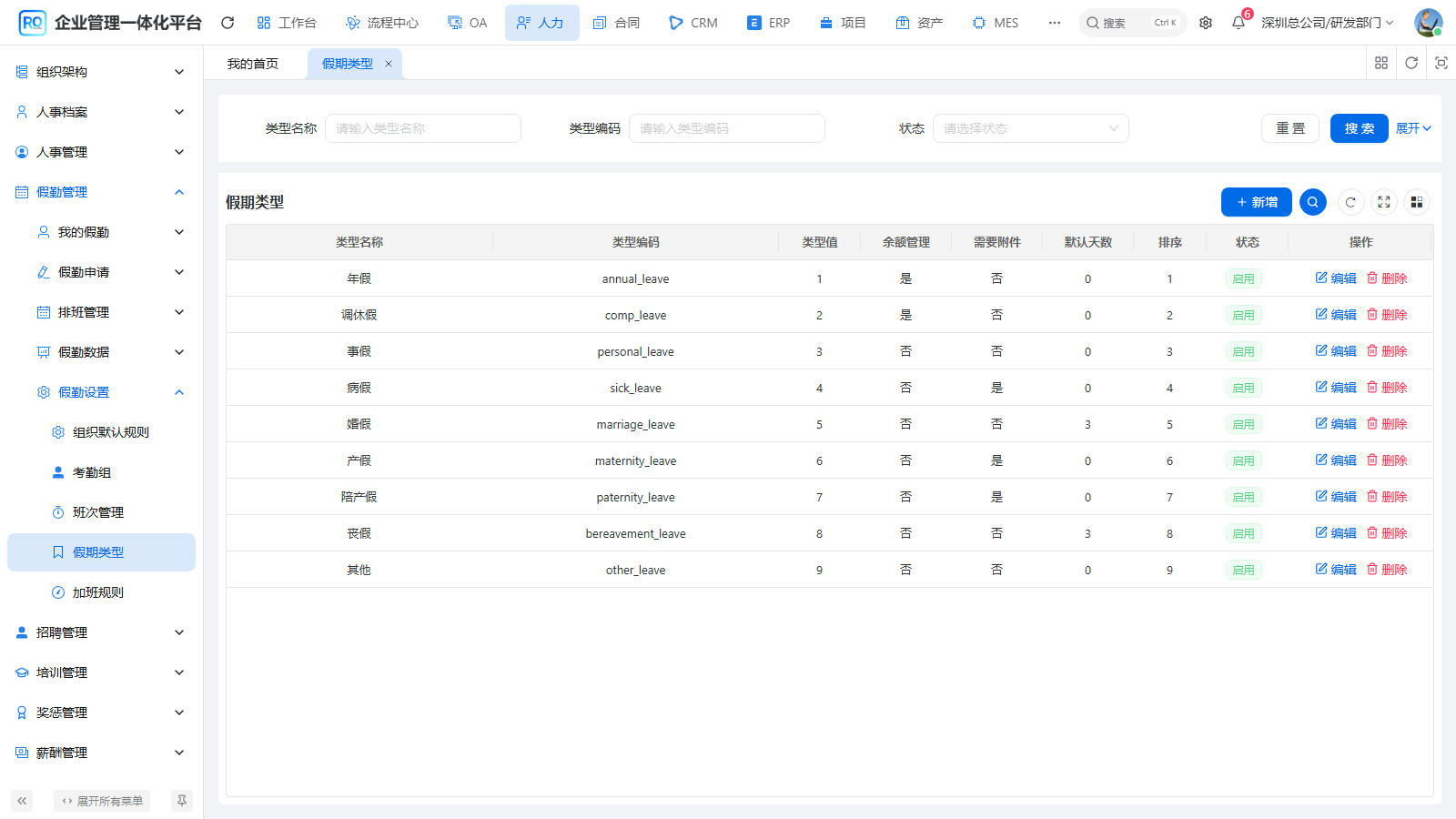The width and height of the screenshot is (1456, 819).
Task: Toggle tab content fullscreen icon
Action: pyautogui.click(x=1441, y=63)
